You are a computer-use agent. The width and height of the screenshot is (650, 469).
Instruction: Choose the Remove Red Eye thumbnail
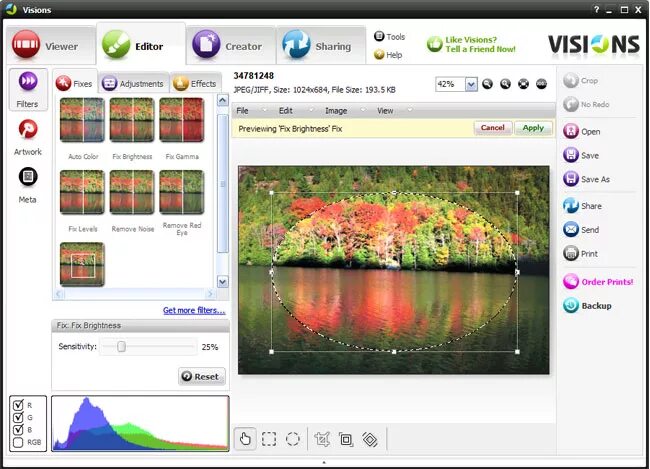click(182, 192)
